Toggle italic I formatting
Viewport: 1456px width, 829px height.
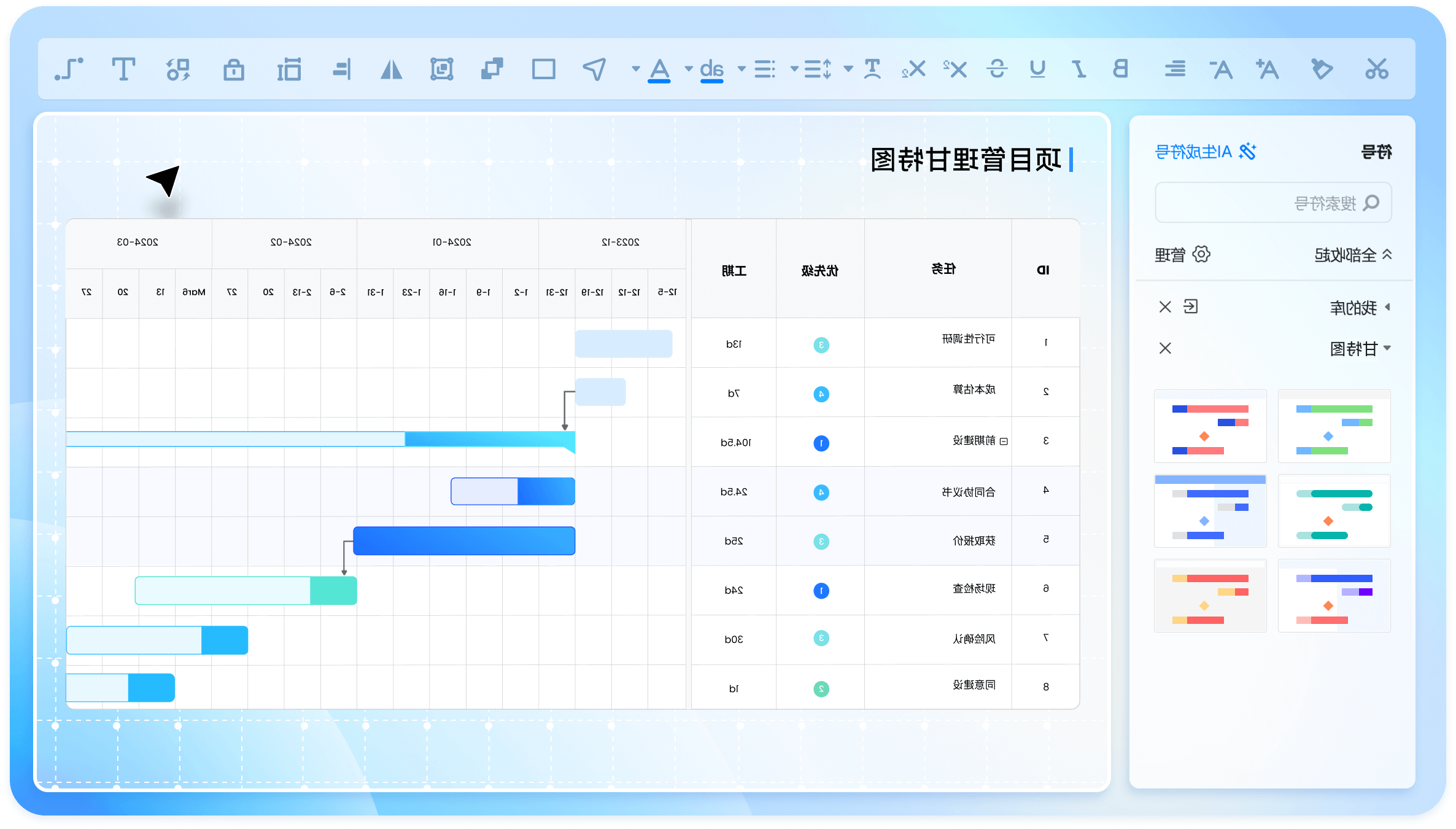point(1078,69)
